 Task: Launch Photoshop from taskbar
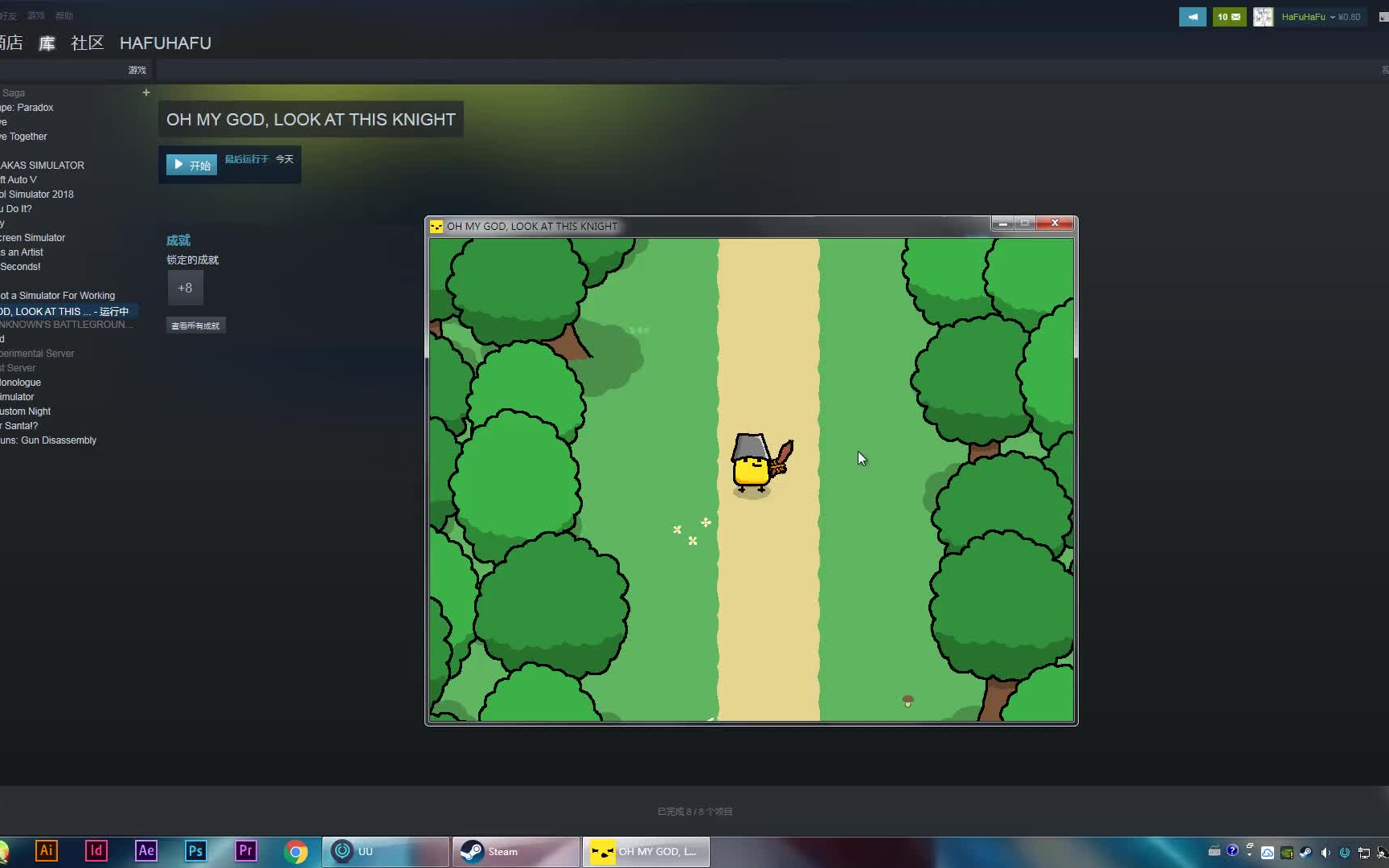click(x=195, y=851)
